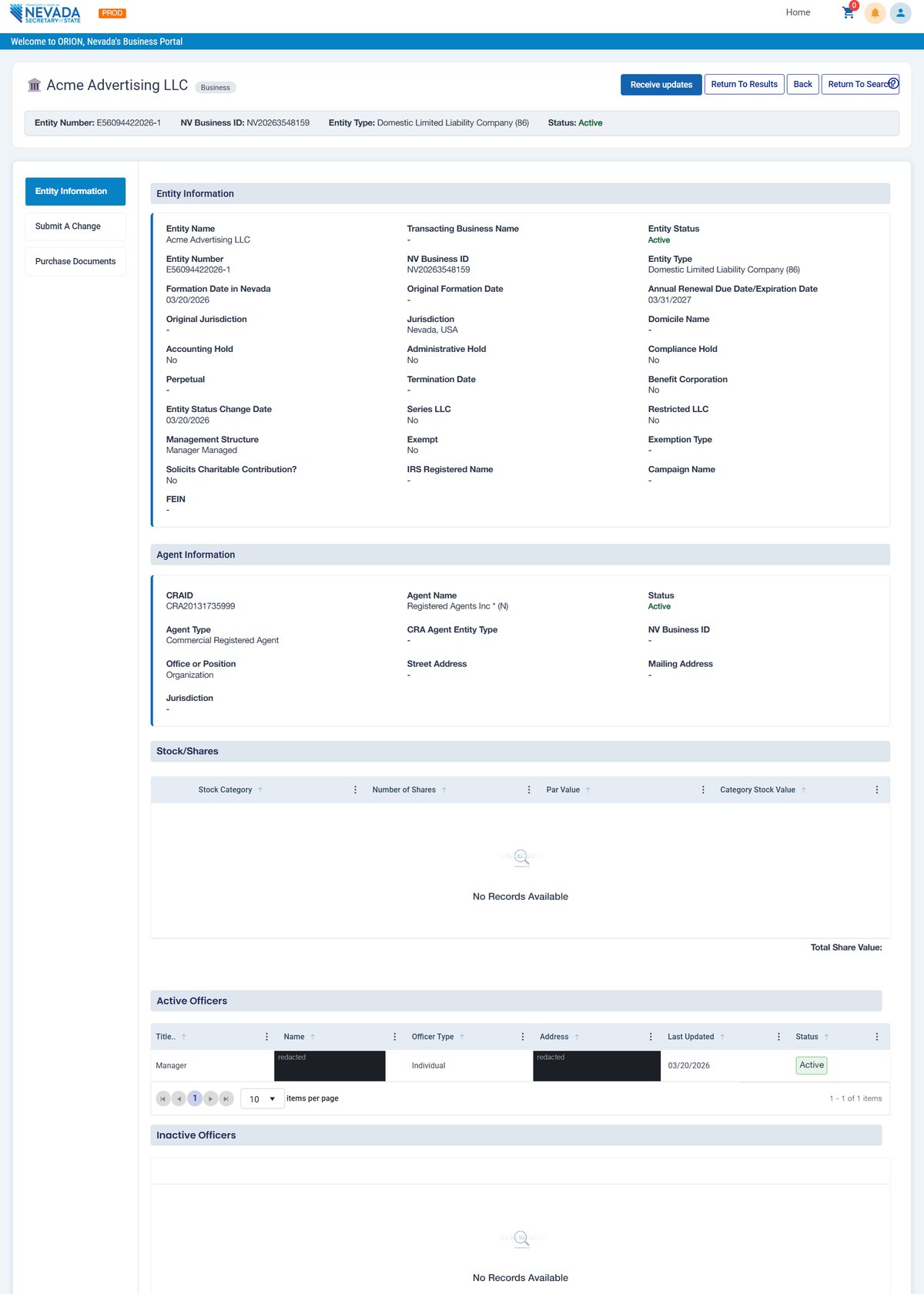
Task: Open Title column menu in Active Officers
Action: click(x=267, y=1037)
